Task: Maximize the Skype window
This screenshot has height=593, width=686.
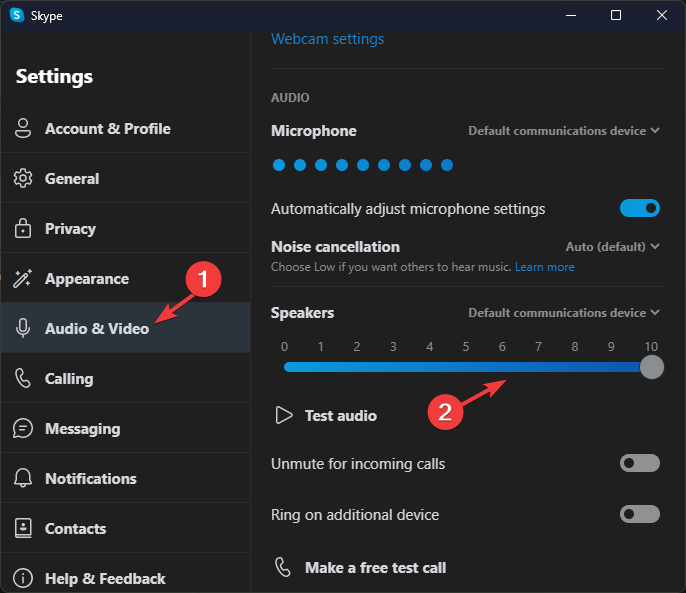Action: click(616, 15)
